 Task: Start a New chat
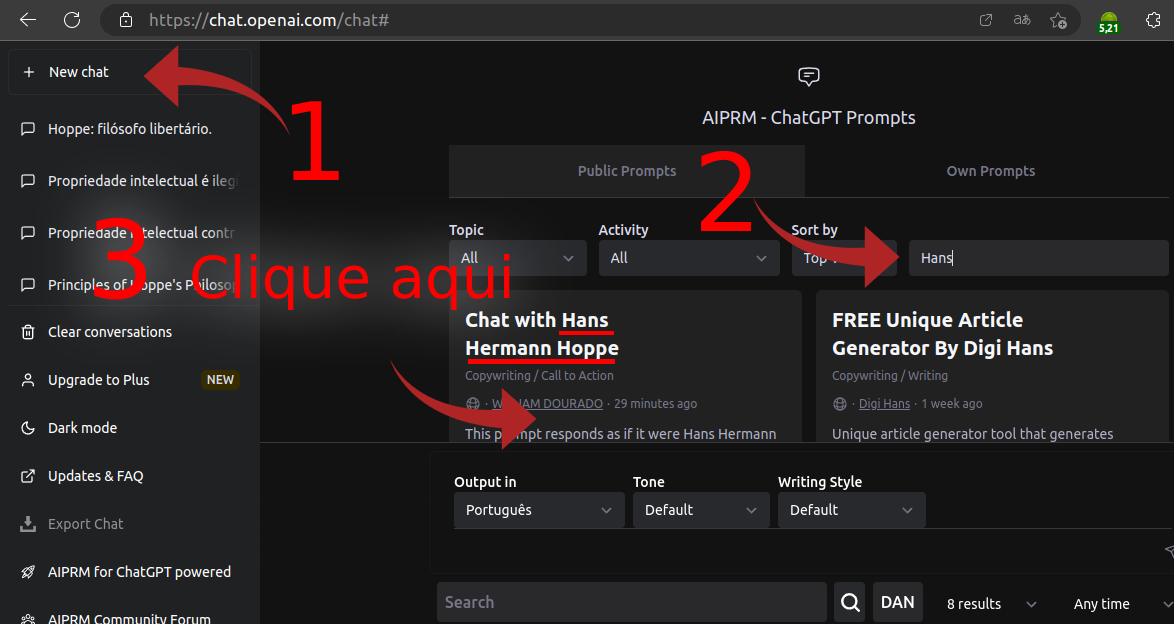[x=130, y=72]
